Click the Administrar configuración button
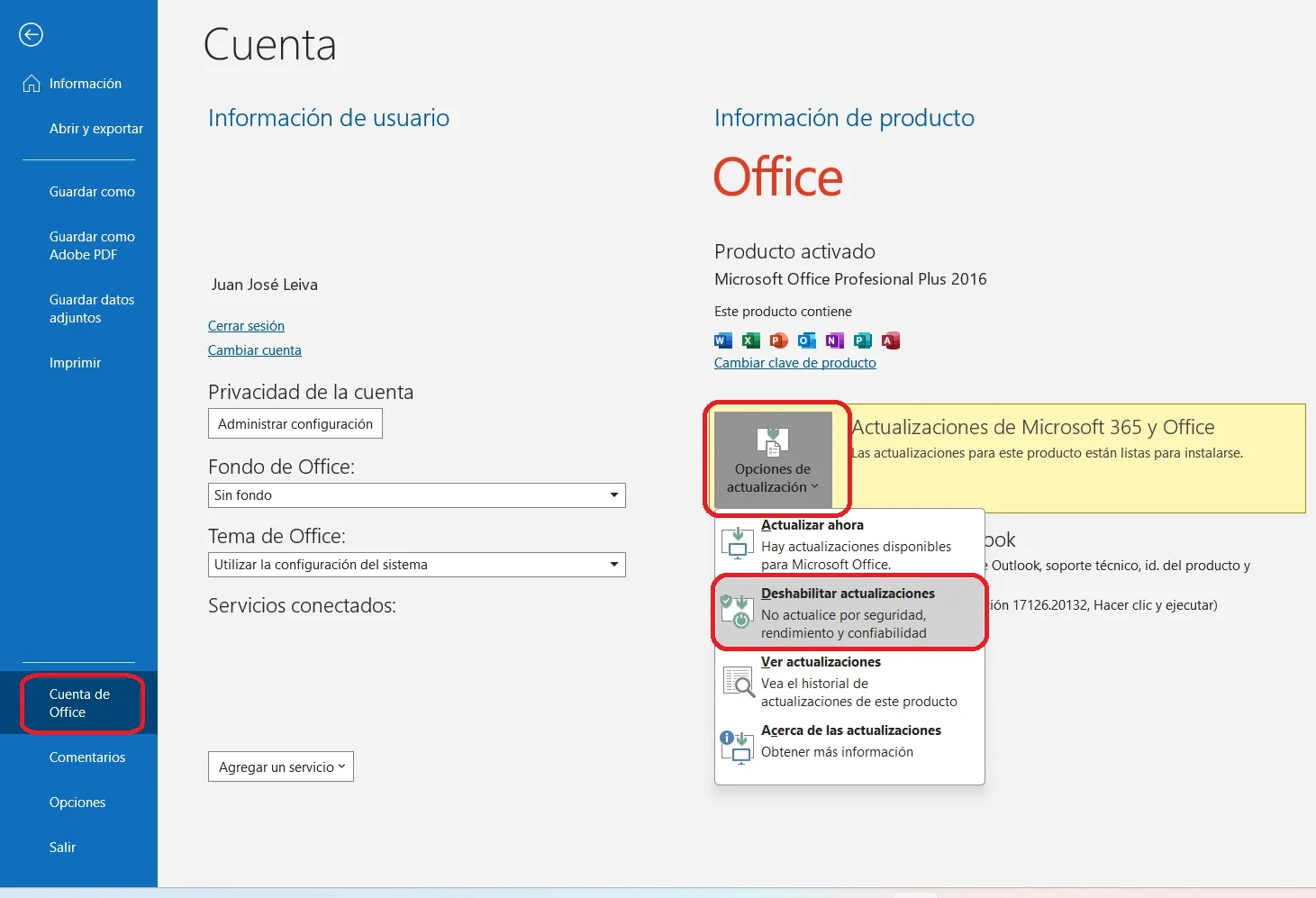The image size is (1316, 898). [295, 424]
